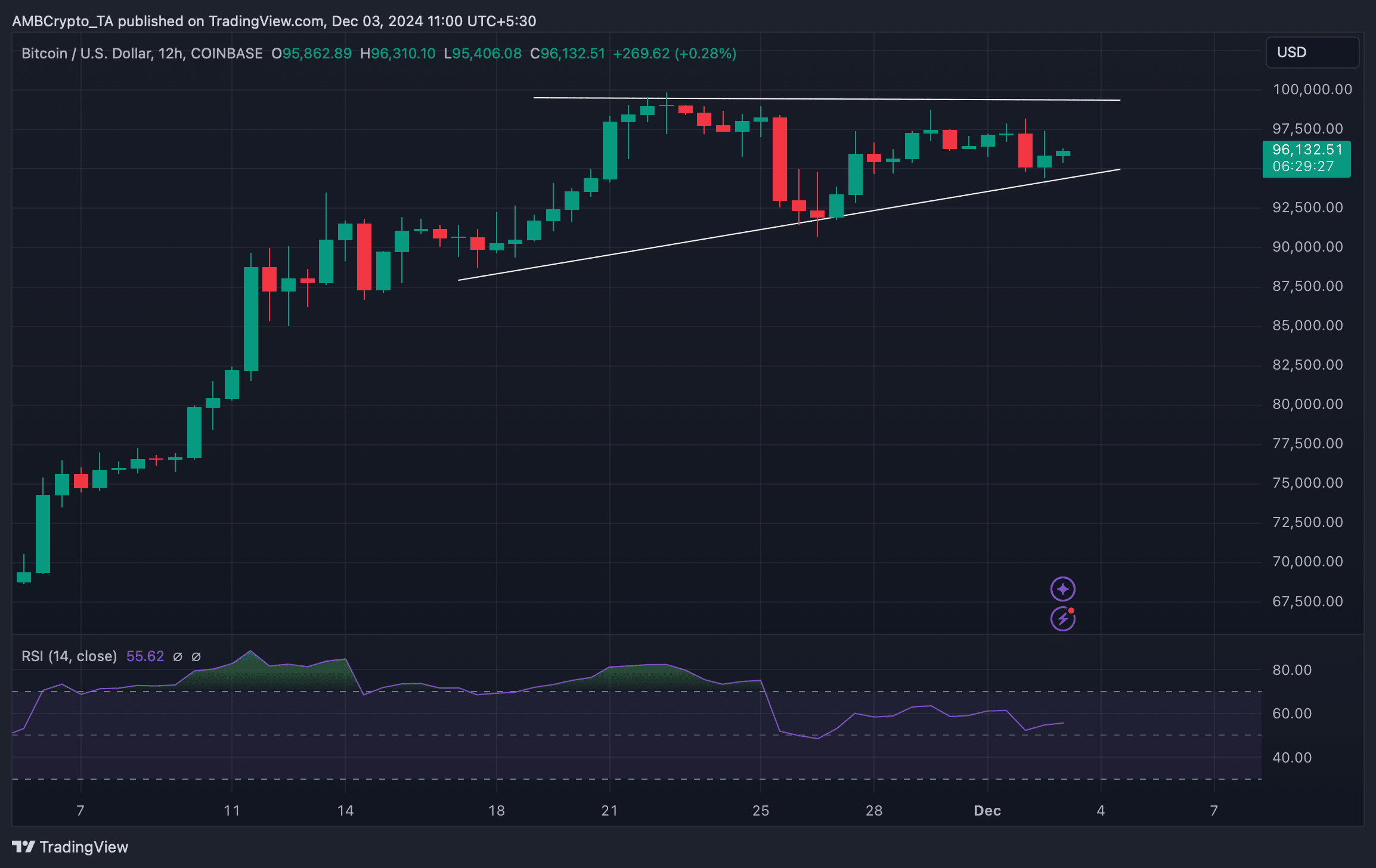Image resolution: width=1376 pixels, height=868 pixels.
Task: Click the rising lower support trendline
Action: pyautogui.click(x=789, y=225)
